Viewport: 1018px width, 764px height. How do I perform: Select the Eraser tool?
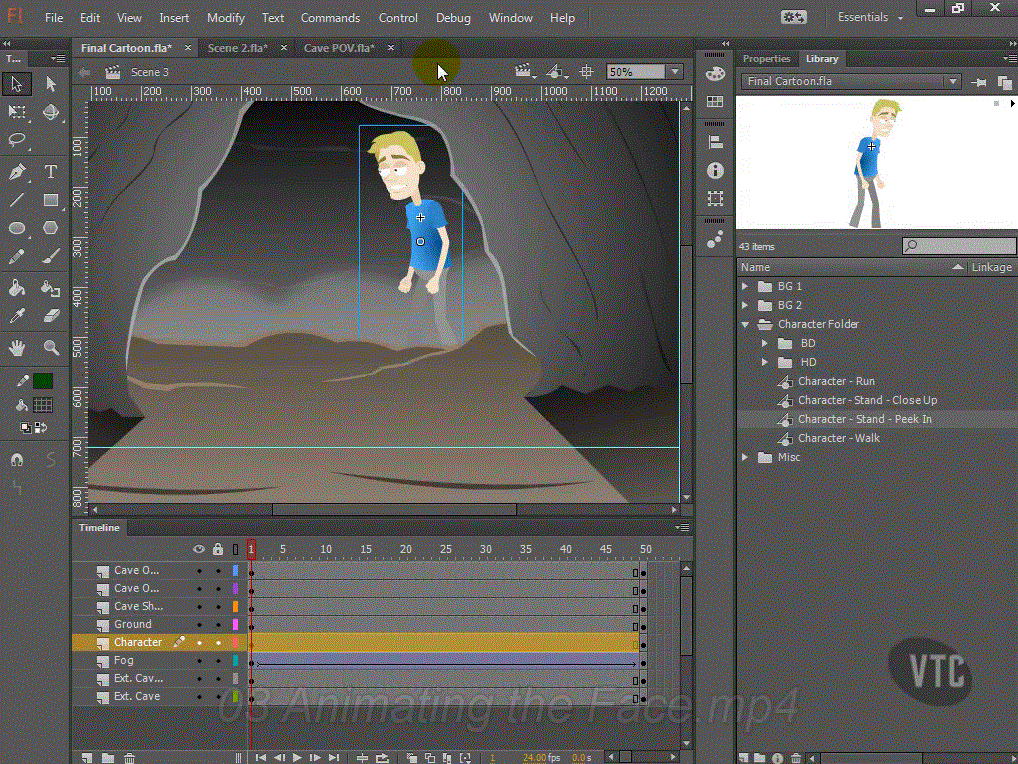[x=51, y=316]
